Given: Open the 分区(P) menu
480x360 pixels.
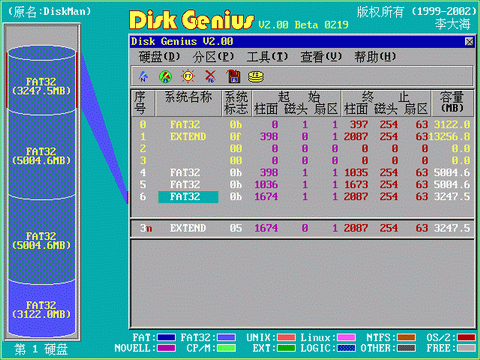Looking at the screenshot, I should (x=213, y=57).
